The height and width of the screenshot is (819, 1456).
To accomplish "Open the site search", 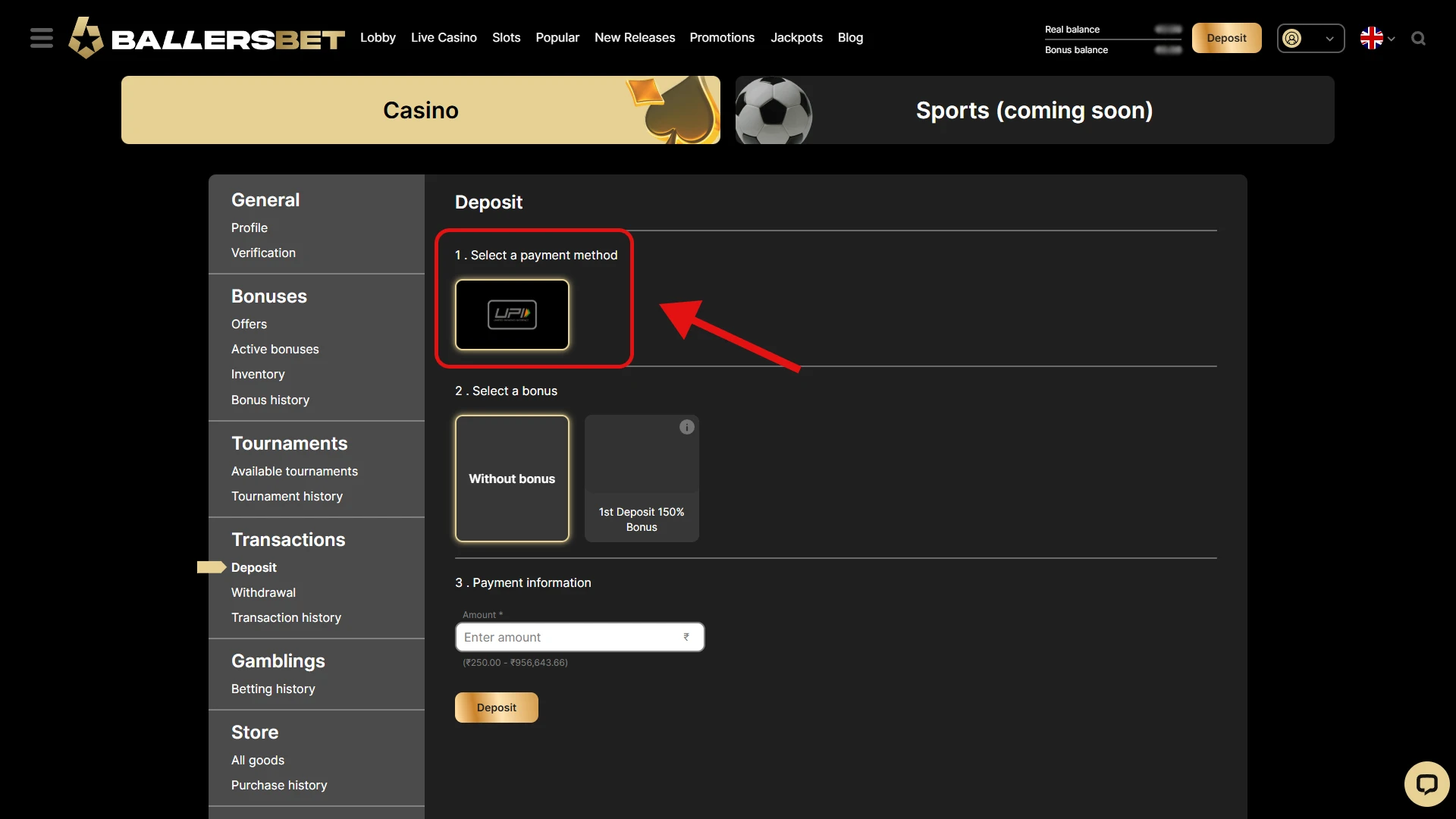I will [x=1419, y=38].
